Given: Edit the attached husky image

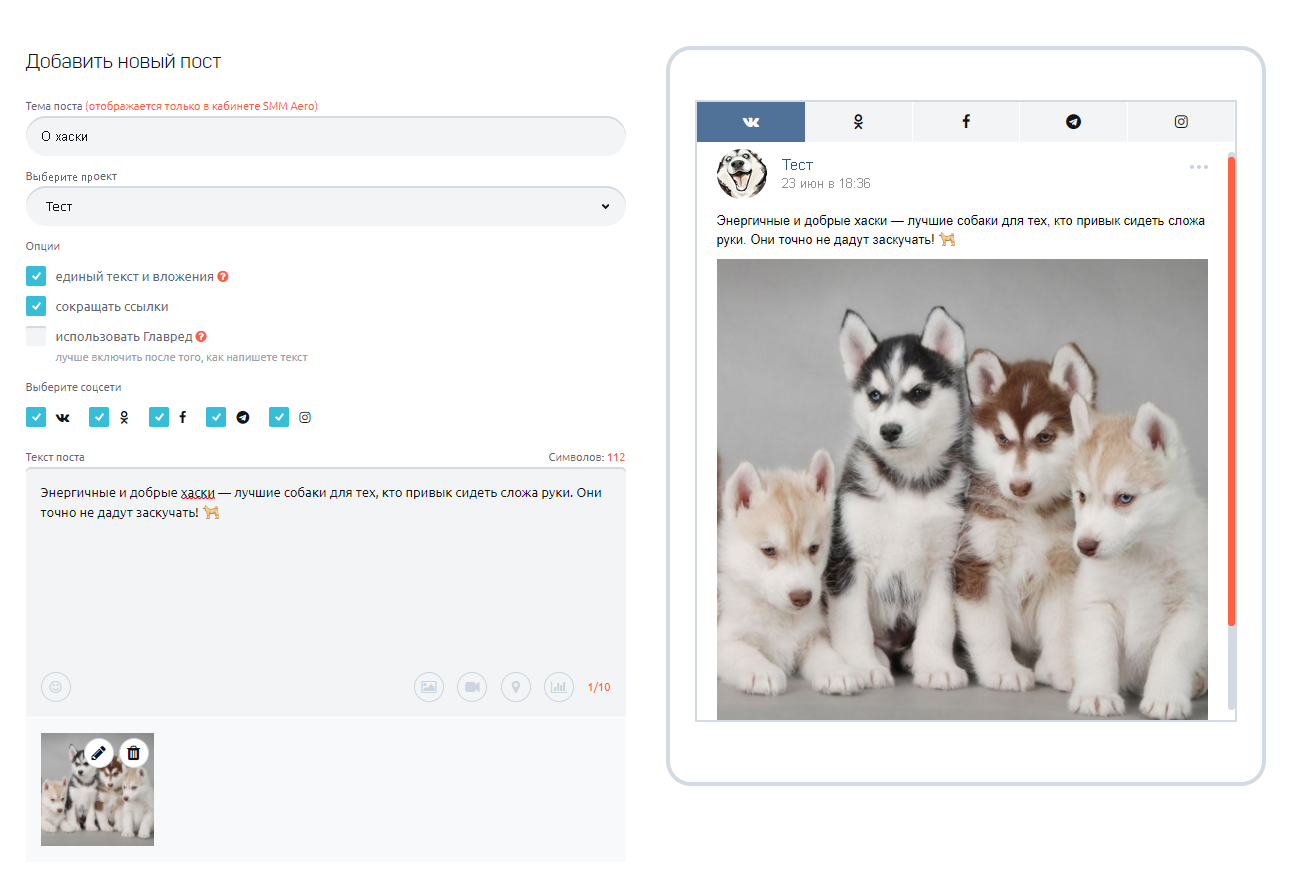Looking at the screenshot, I should (x=98, y=753).
